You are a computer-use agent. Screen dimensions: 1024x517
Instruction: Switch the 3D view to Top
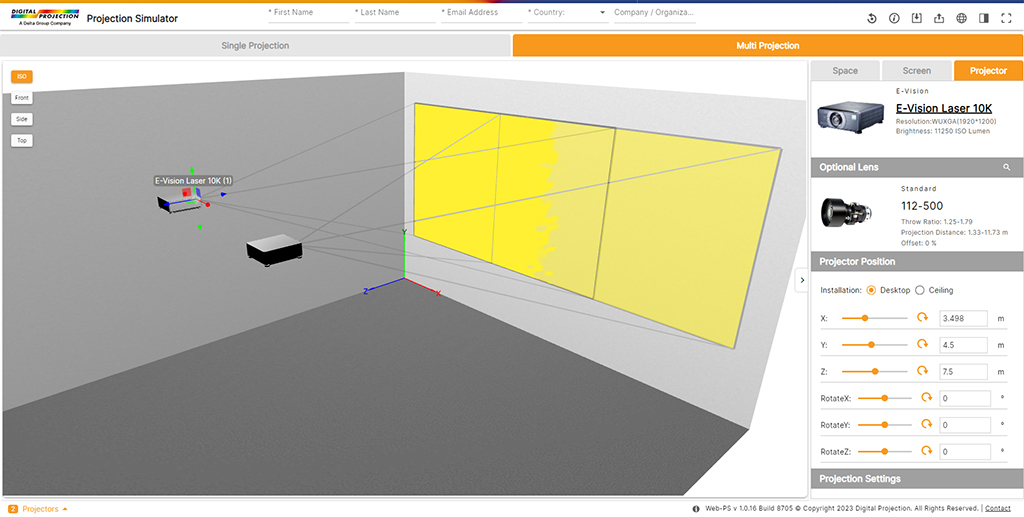click(x=21, y=141)
